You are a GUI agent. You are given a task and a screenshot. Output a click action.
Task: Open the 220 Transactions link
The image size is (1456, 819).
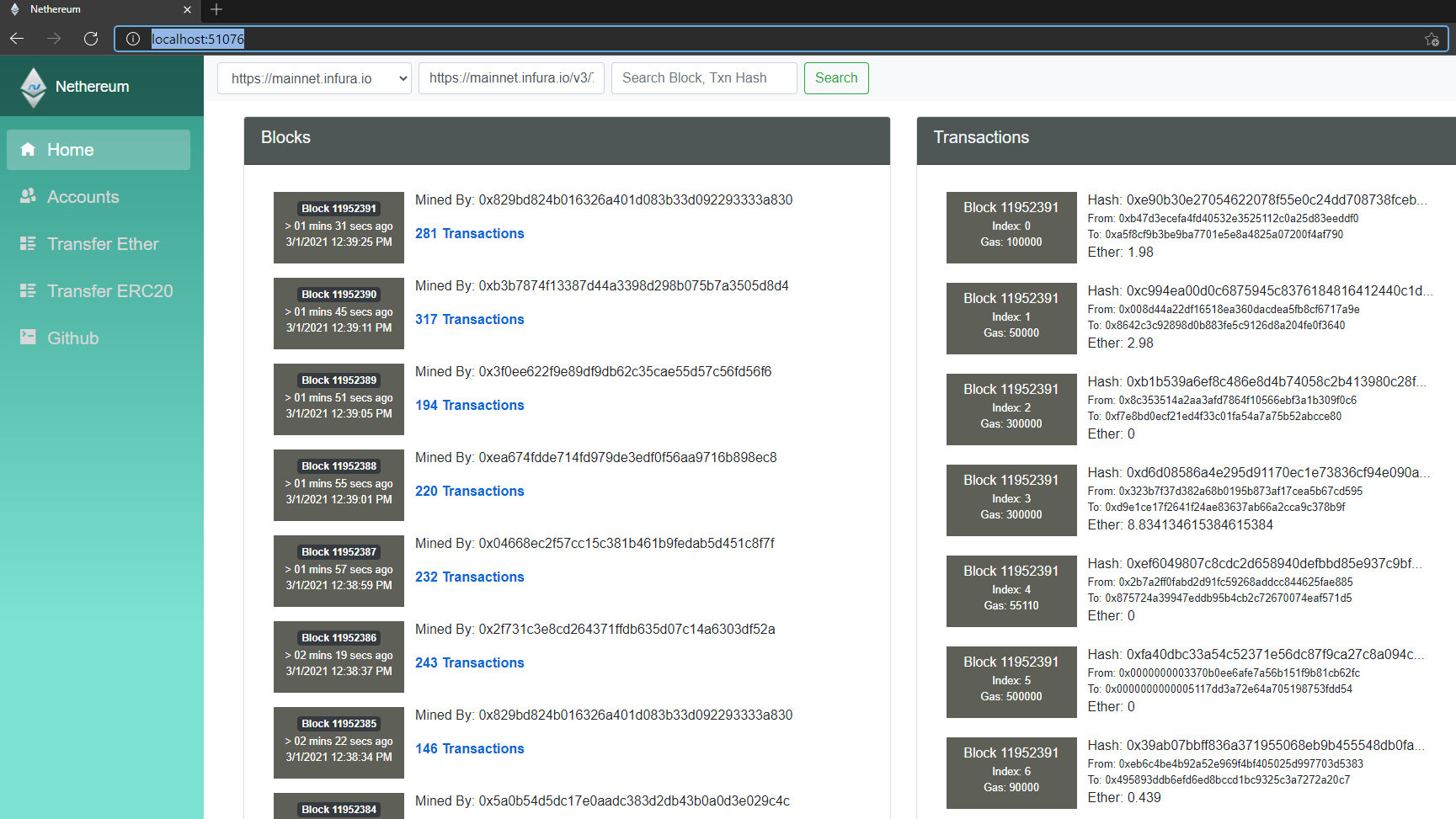tap(470, 491)
